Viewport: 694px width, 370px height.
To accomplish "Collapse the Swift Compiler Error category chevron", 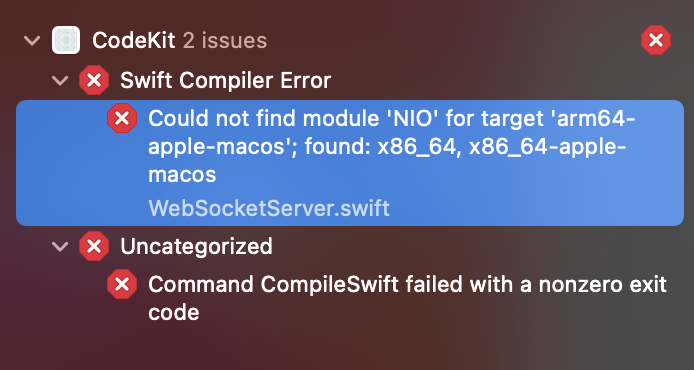I will pos(60,81).
